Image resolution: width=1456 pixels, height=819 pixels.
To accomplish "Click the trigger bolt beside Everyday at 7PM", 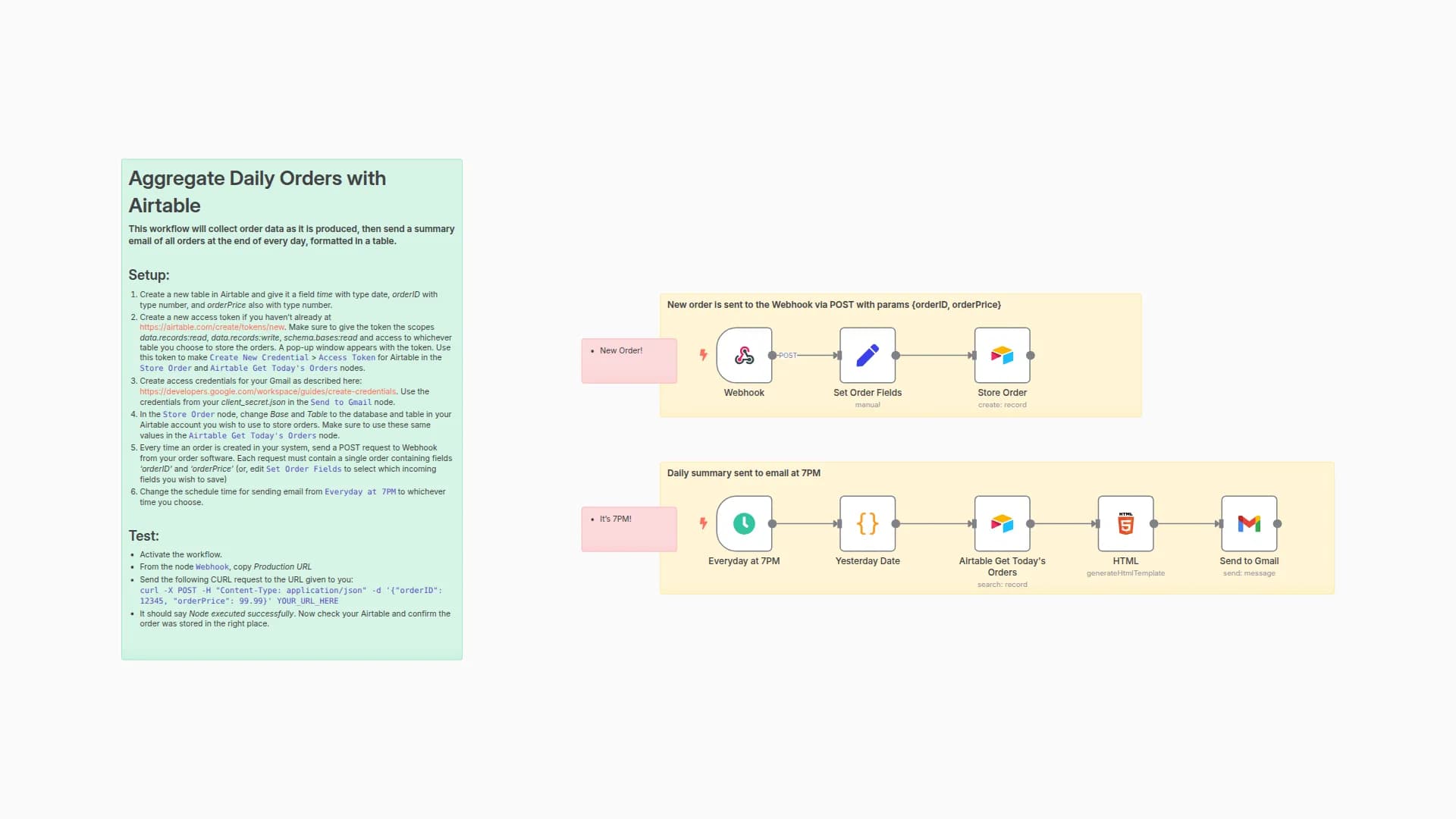I will tap(704, 522).
